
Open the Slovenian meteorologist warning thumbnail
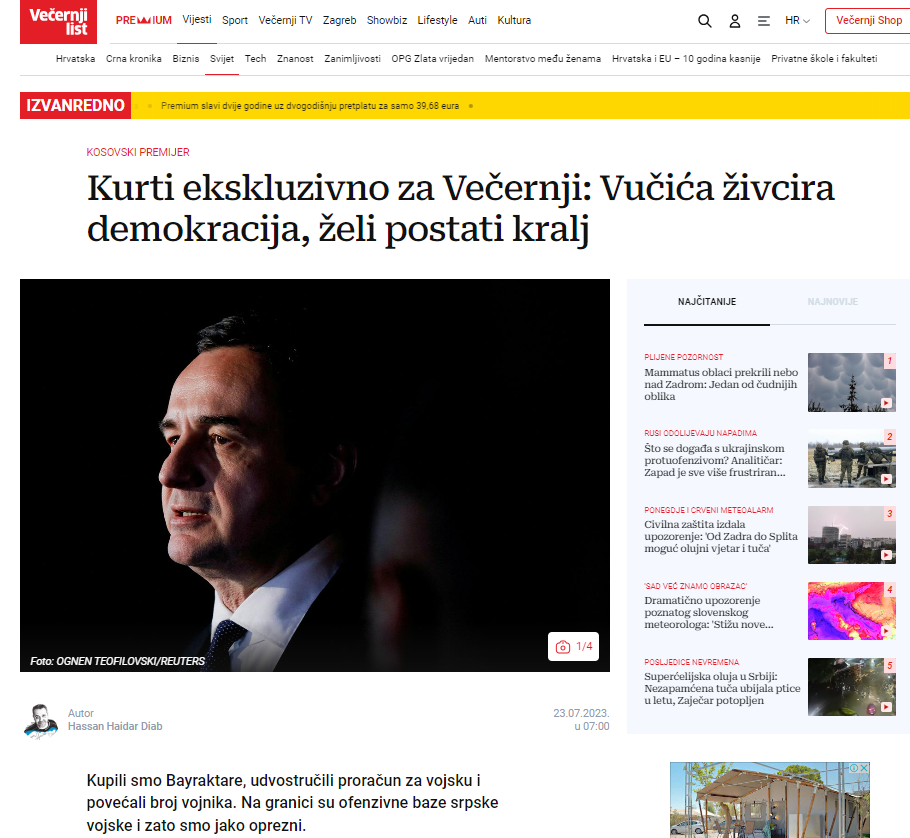pyautogui.click(x=851, y=611)
